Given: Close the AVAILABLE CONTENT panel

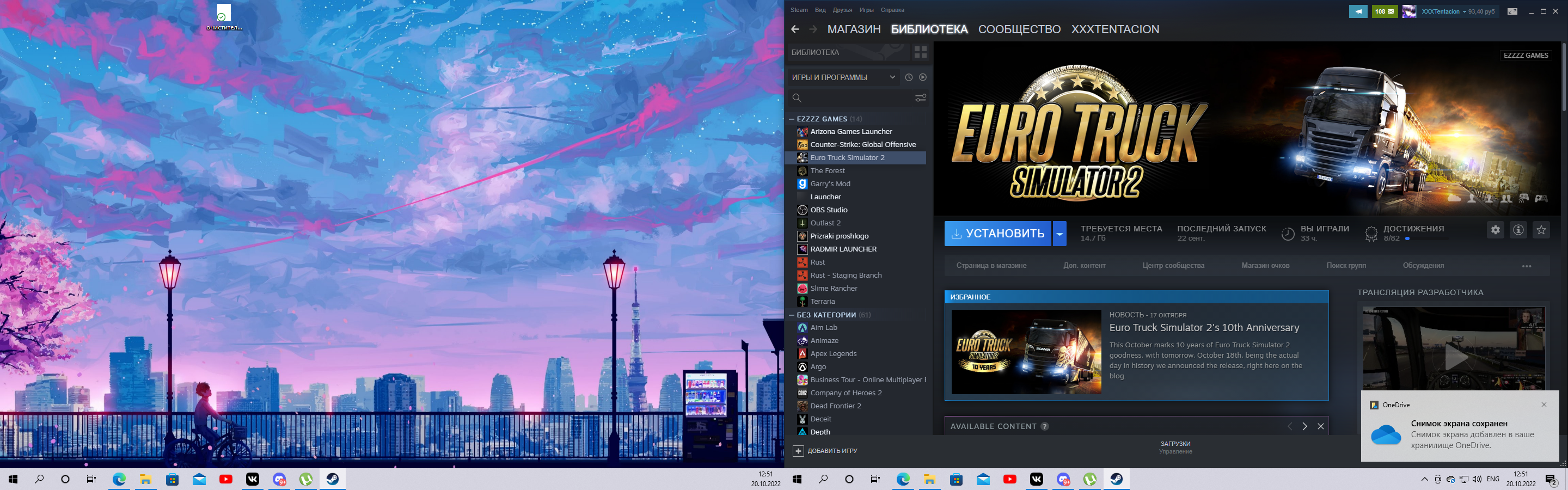Looking at the screenshot, I should [1321, 426].
